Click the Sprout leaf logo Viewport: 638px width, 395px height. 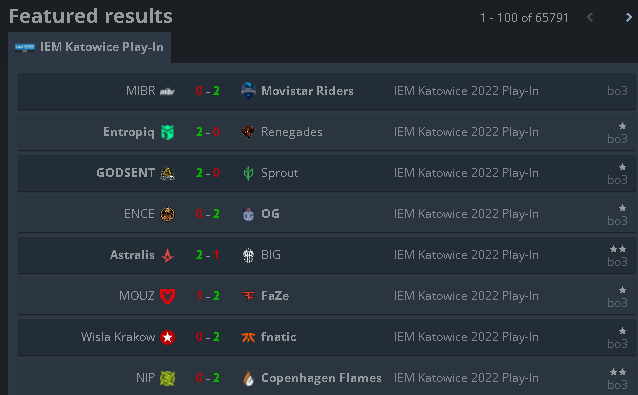[x=248, y=173]
